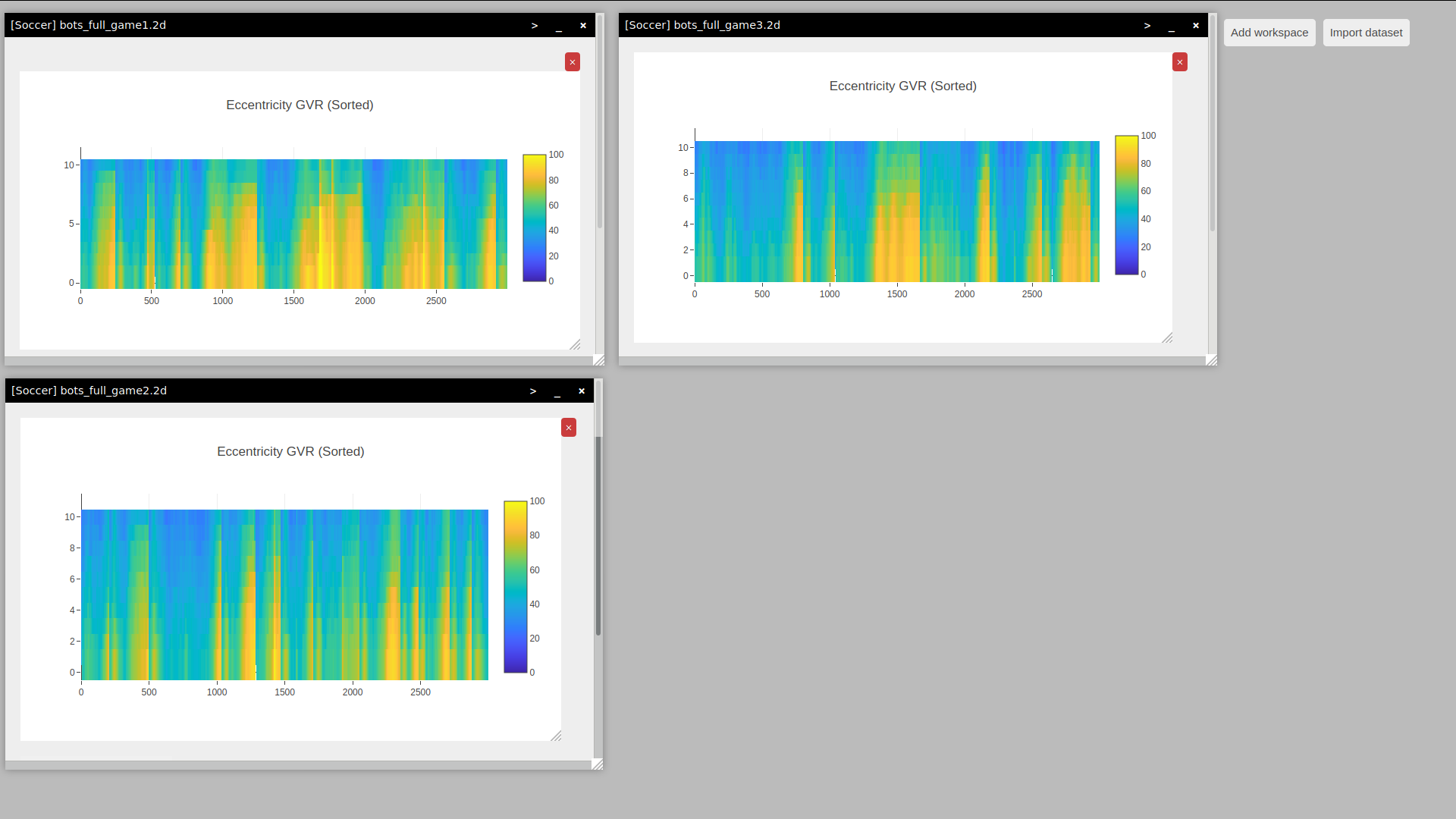The image size is (1456, 819).
Task: Click game3 chart inner resize handle
Action: 1167,337
